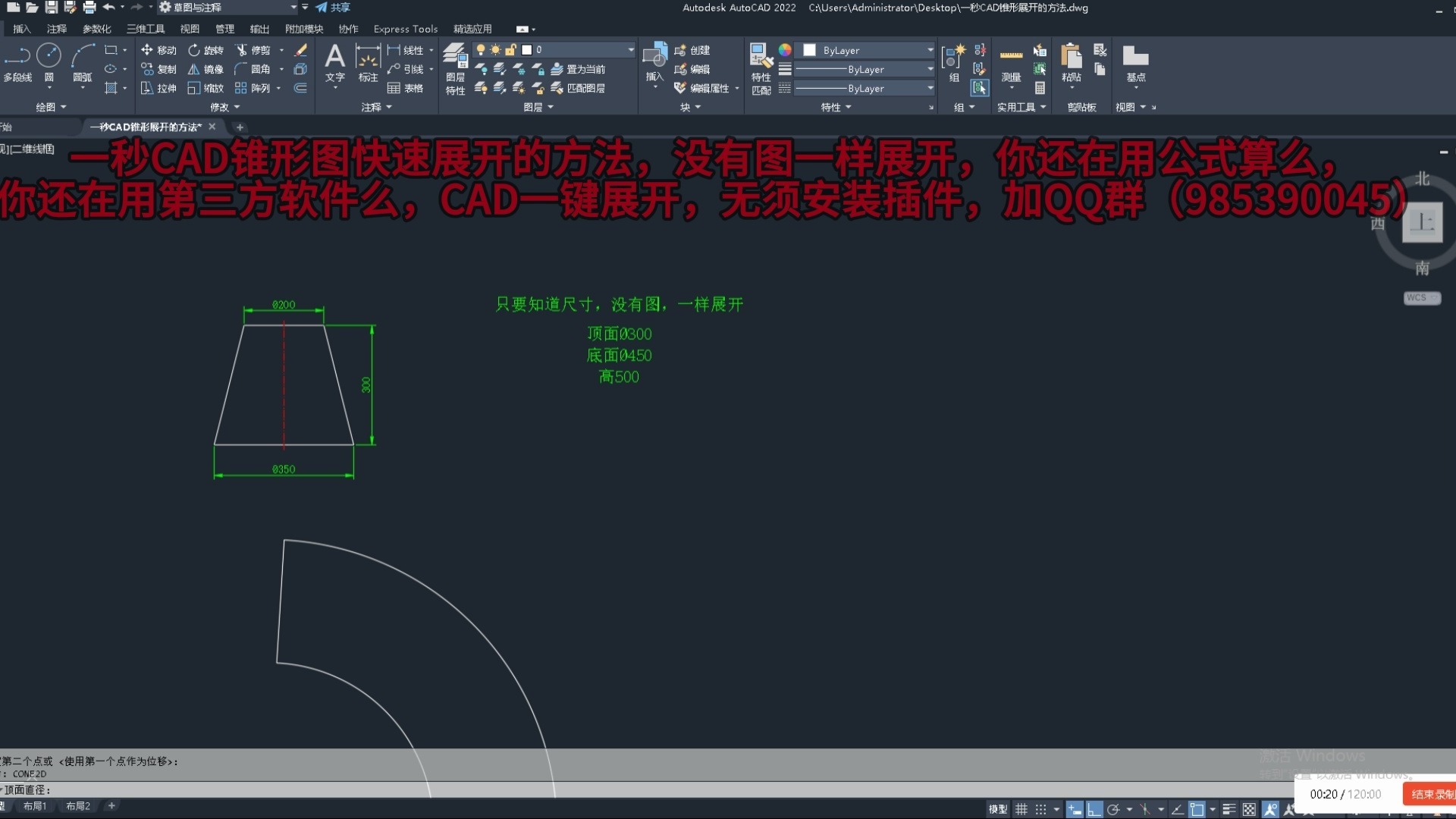Open Layer Properties (图层特性)
The height and width of the screenshot is (819, 1456).
pyautogui.click(x=455, y=69)
